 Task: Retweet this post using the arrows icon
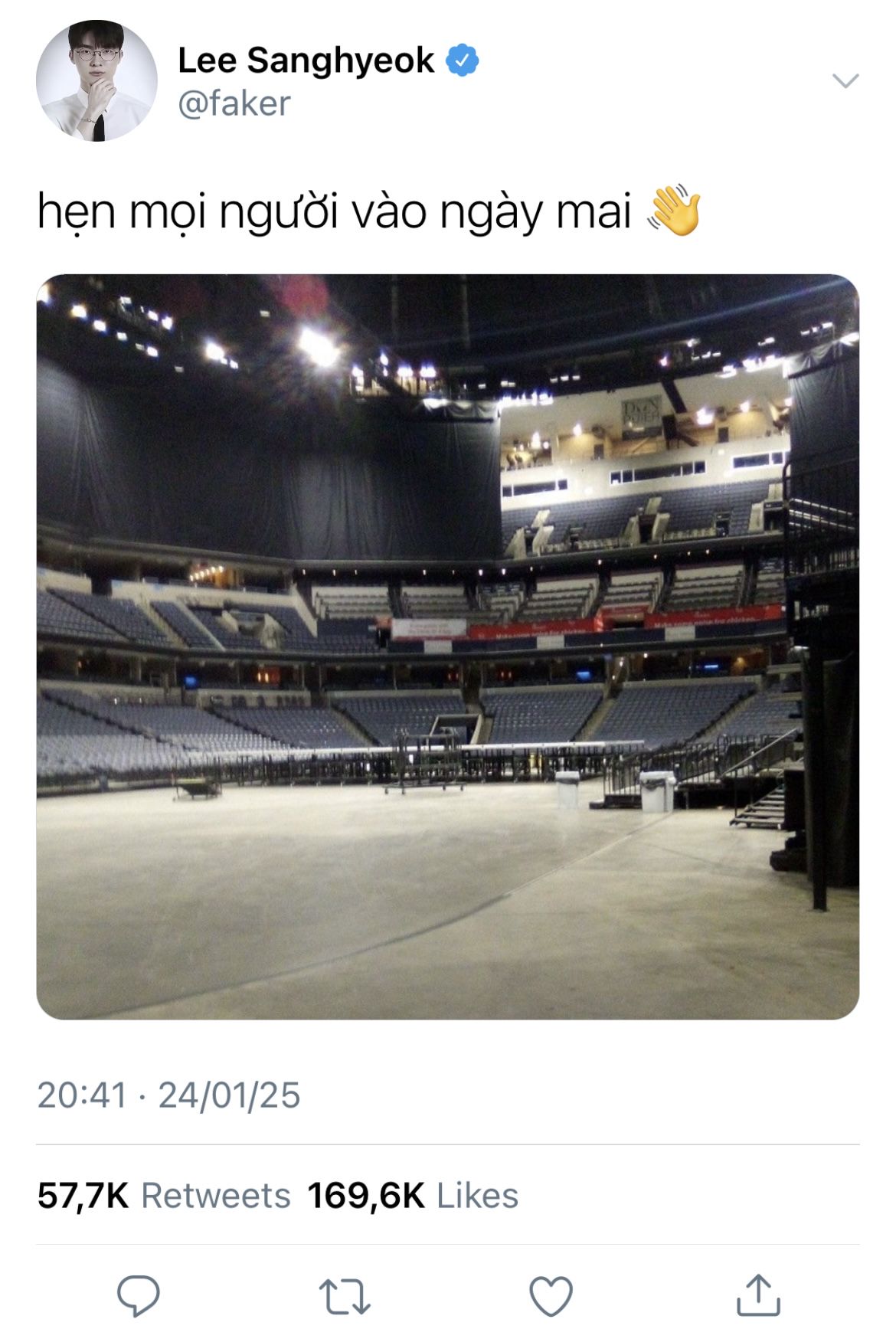[x=345, y=1296]
